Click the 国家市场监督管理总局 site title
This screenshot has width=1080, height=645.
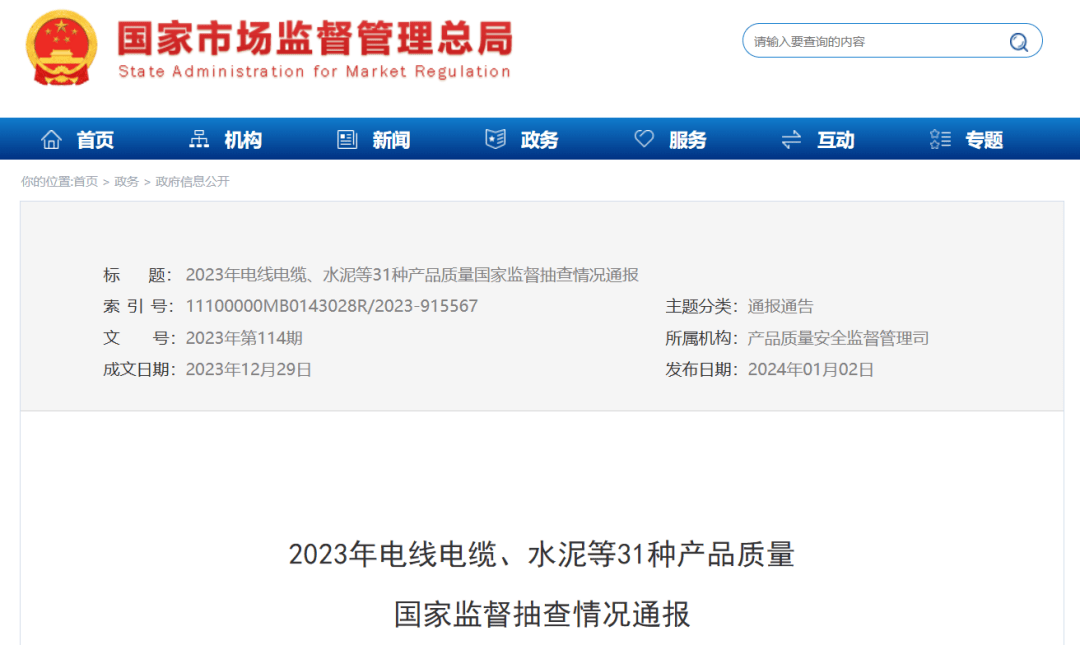(315, 38)
